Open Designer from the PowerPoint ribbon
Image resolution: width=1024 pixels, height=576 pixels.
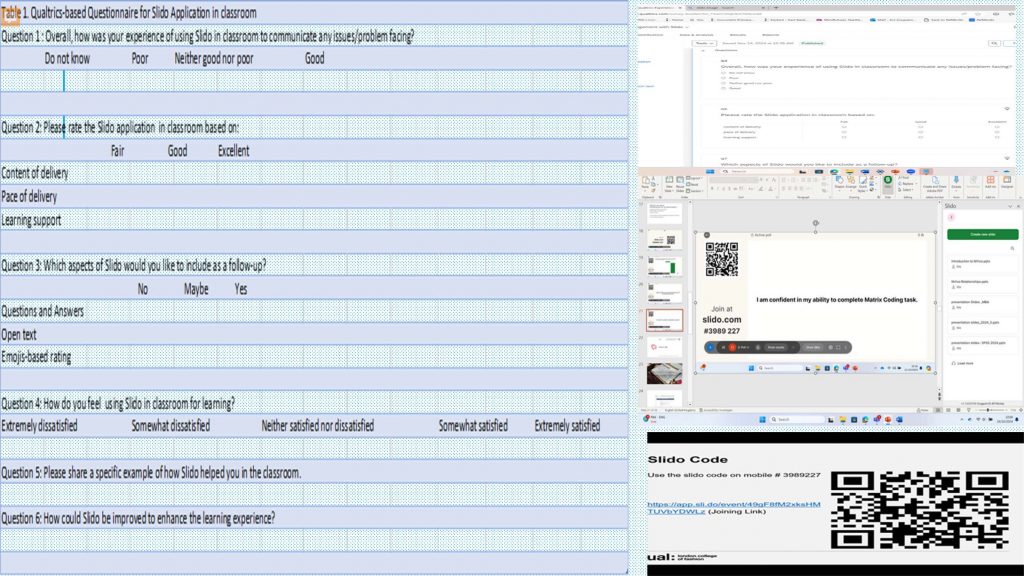pos(1007,182)
